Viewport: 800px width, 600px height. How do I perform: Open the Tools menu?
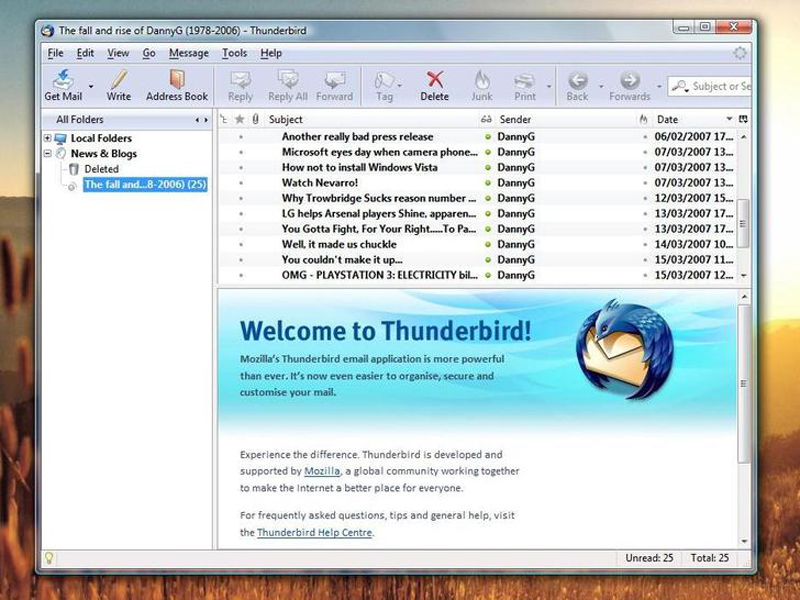(x=233, y=53)
